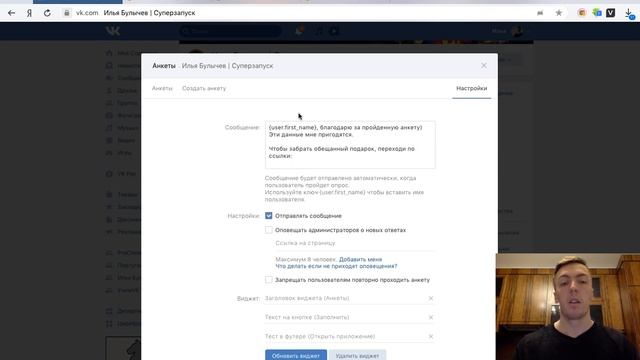The width and height of the screenshot is (640, 360).
Task: Click the Тест в футере input field
Action: [x=345, y=336]
